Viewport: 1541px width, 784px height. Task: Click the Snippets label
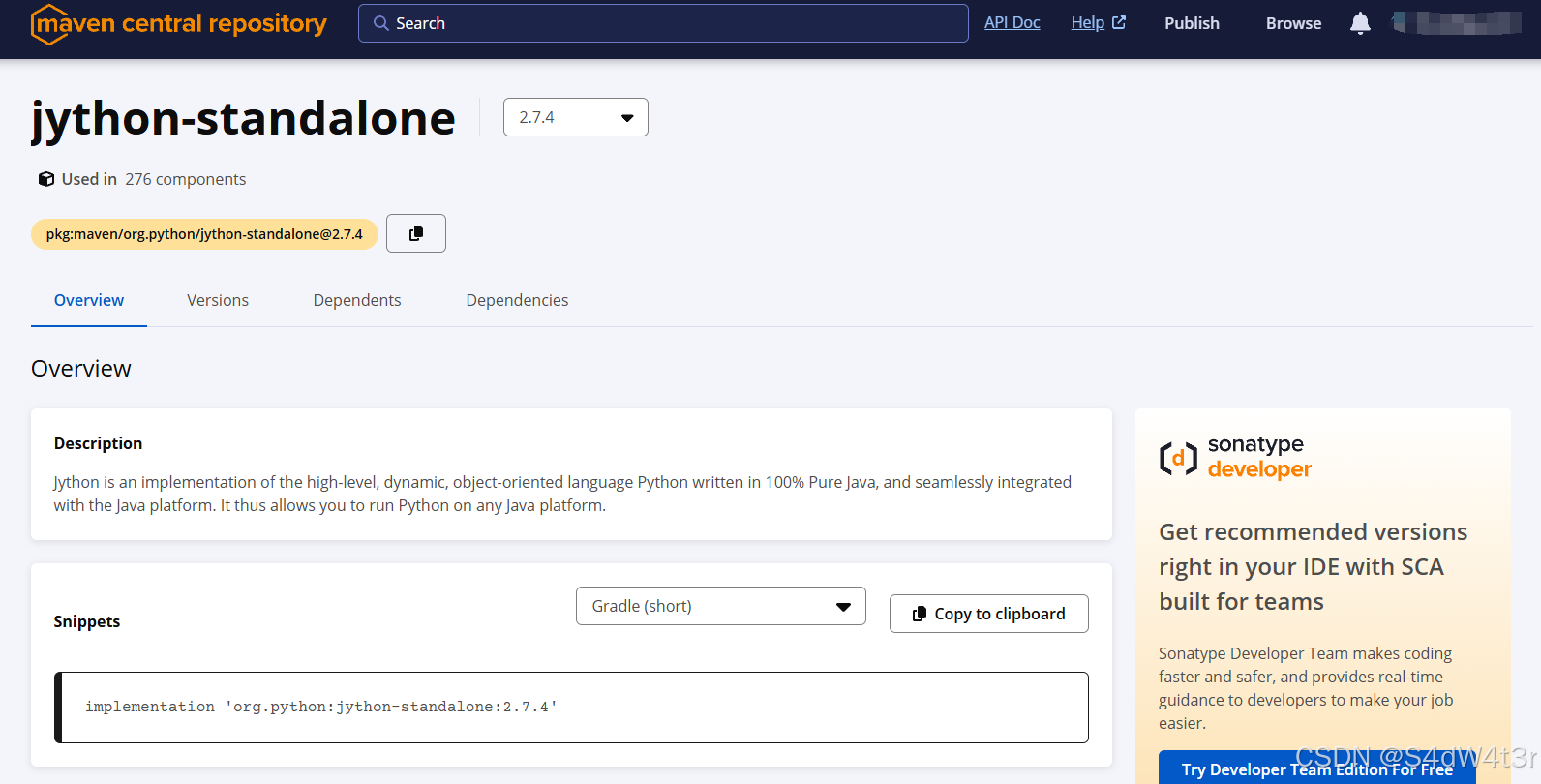point(87,621)
